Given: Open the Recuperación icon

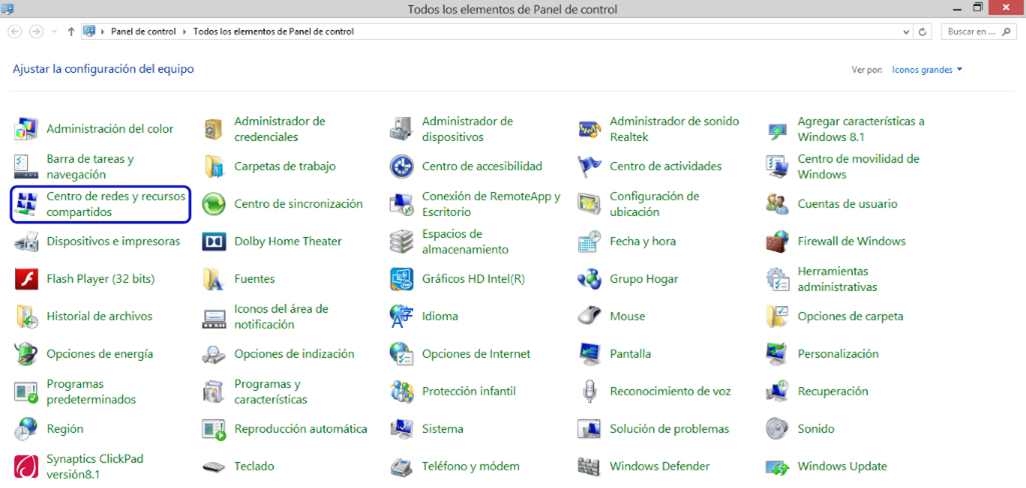Looking at the screenshot, I should point(777,391).
